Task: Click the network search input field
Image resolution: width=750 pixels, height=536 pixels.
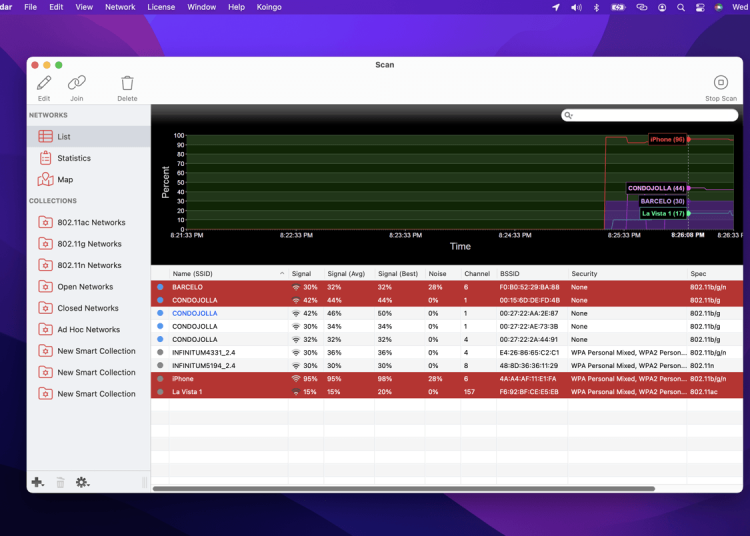Action: [655, 116]
